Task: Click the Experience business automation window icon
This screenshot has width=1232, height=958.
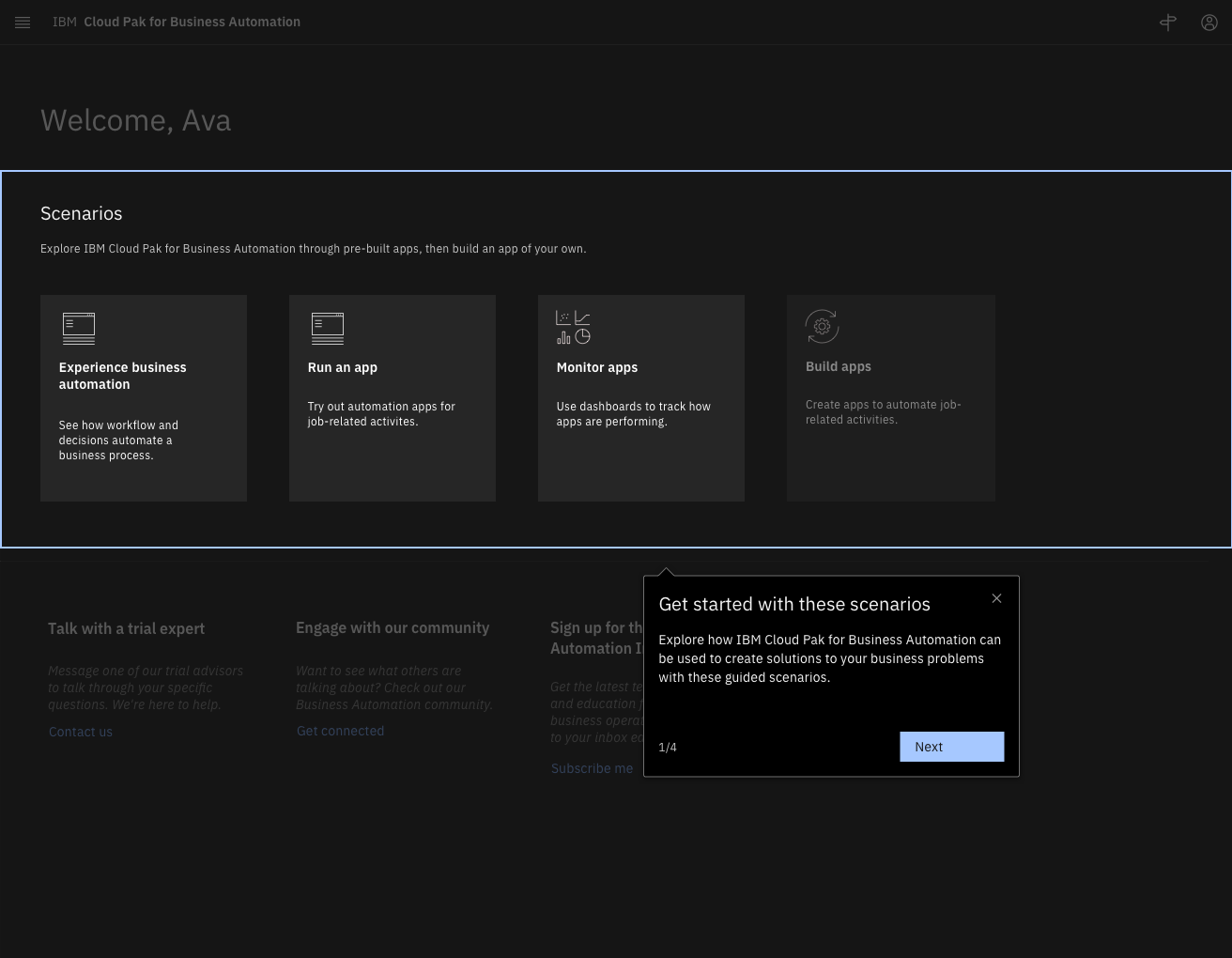Action: (x=79, y=329)
